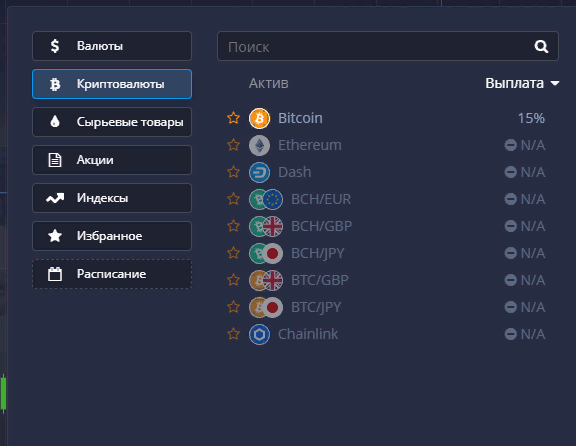576x446 pixels.
Task: Sort the list by Актив column header
Action: click(x=269, y=83)
